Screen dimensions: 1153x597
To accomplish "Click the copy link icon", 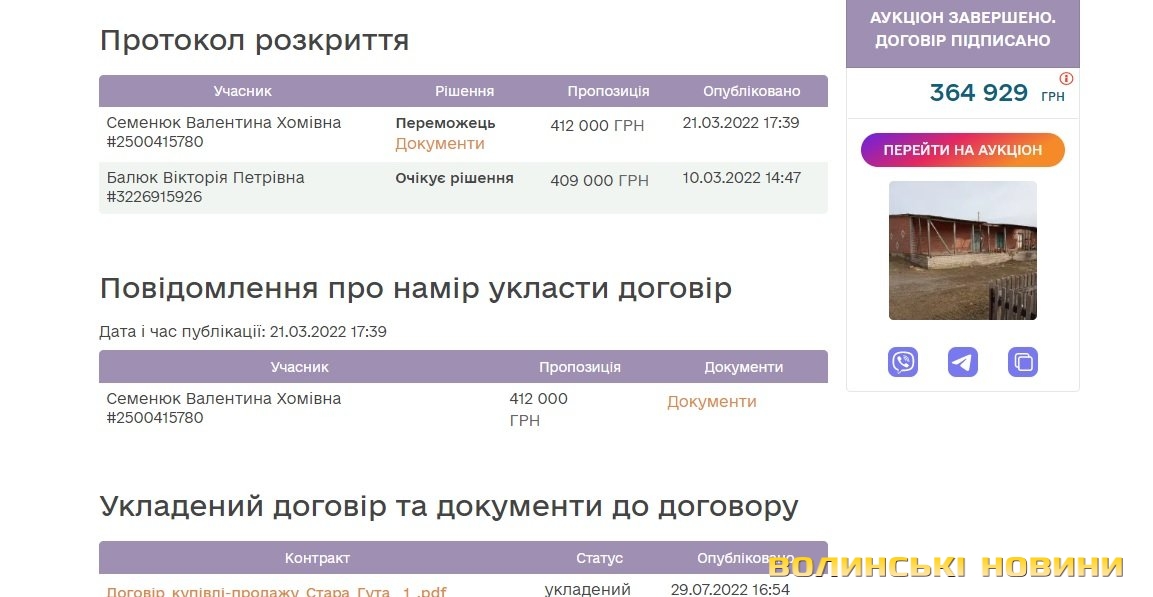I will click(x=1023, y=362).
